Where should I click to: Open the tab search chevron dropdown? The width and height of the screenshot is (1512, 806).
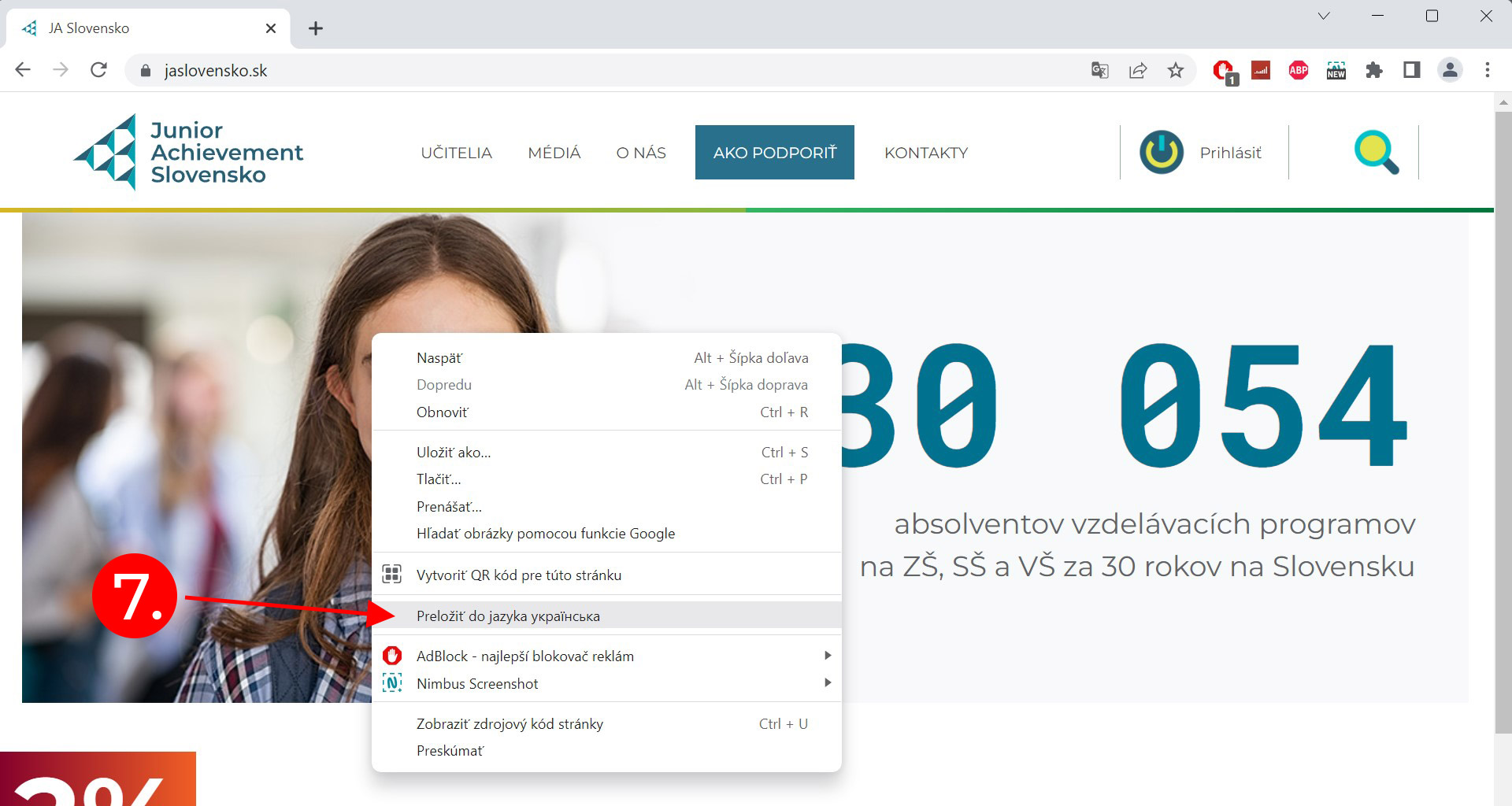point(1323,15)
